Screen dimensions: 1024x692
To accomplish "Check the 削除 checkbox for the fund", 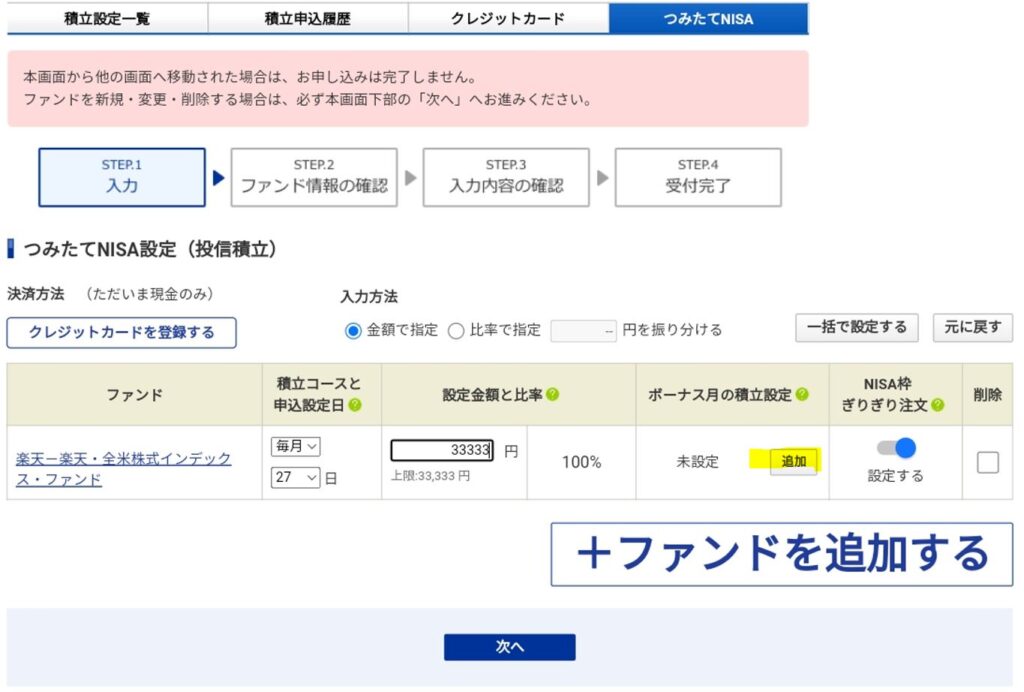I will point(987,462).
